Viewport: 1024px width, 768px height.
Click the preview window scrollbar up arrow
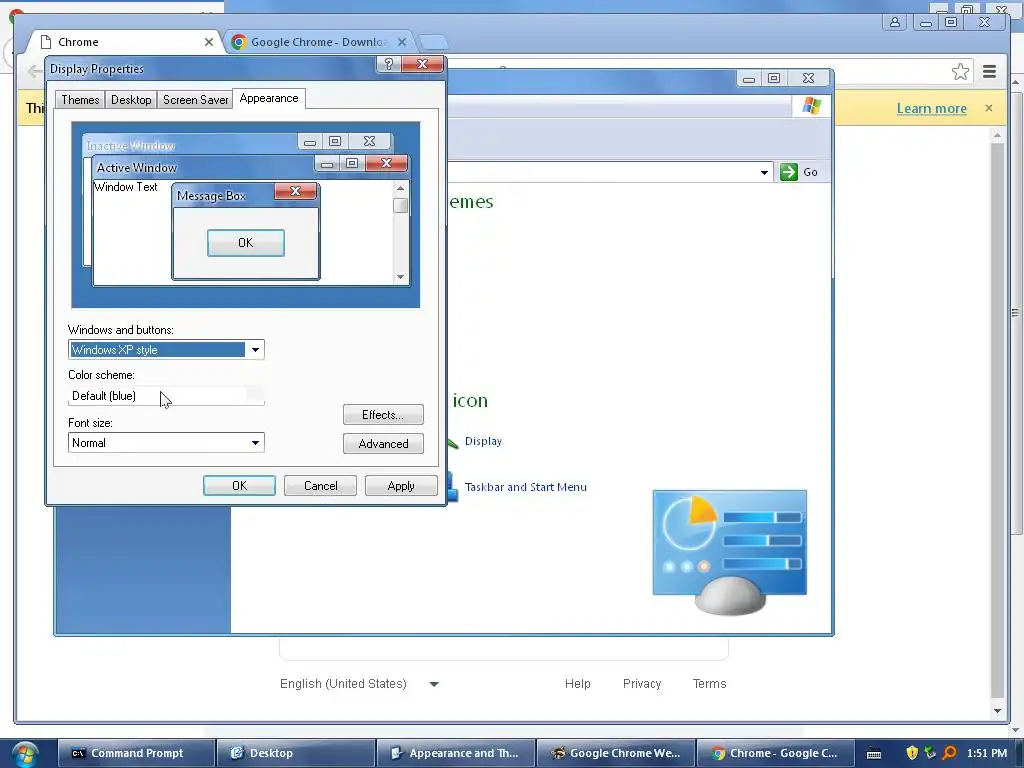[x=400, y=188]
